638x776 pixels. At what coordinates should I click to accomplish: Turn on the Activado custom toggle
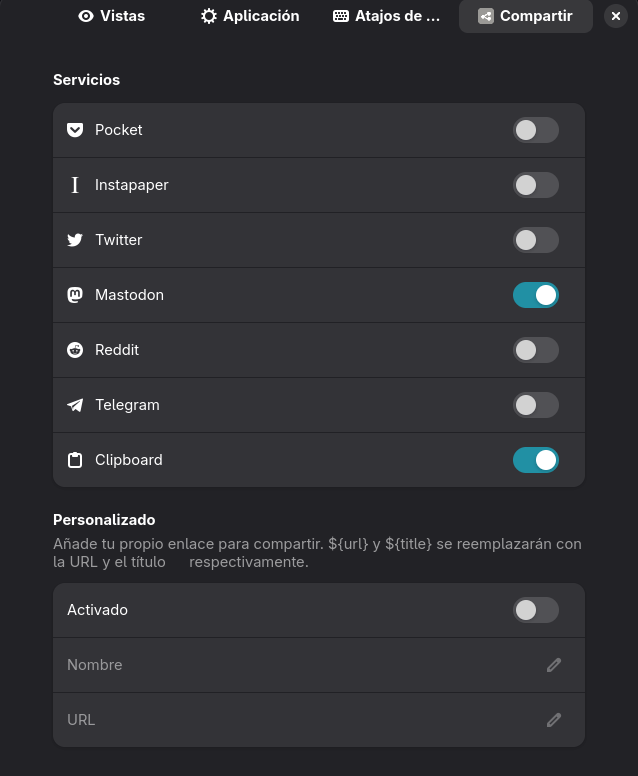[x=536, y=610]
